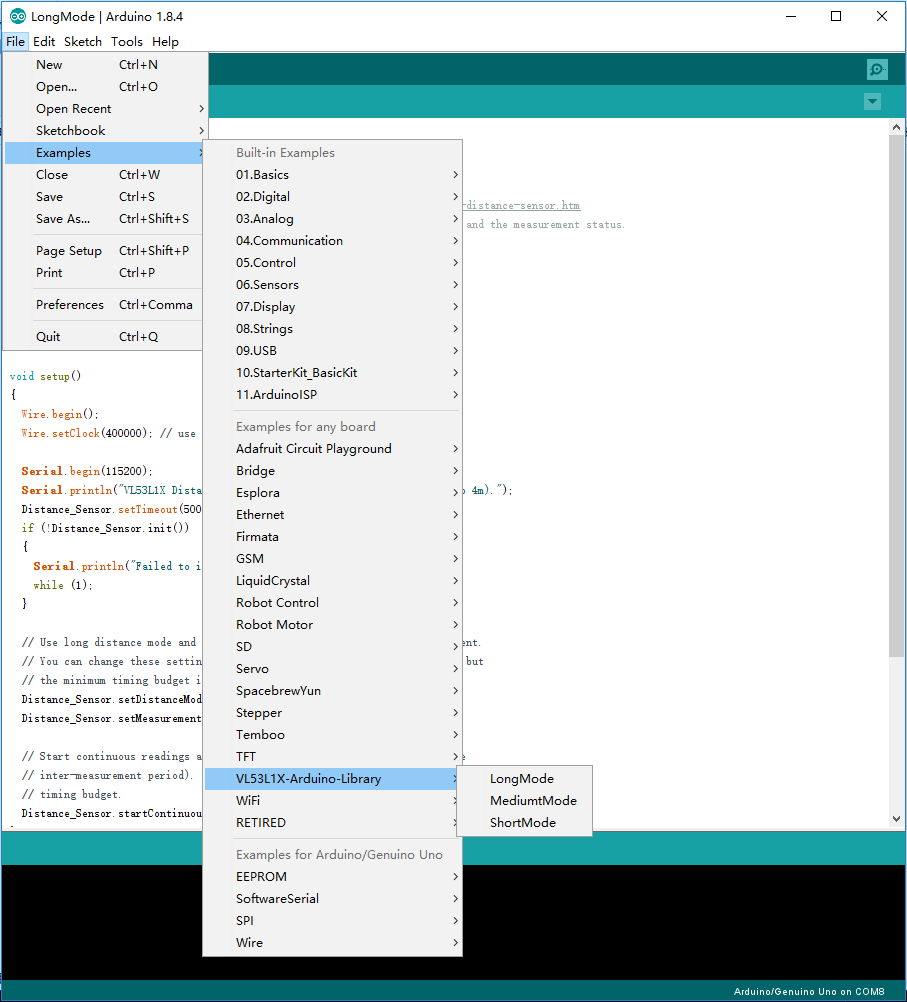Open the Sketch menu
The width and height of the screenshot is (907, 1002).
(82, 42)
